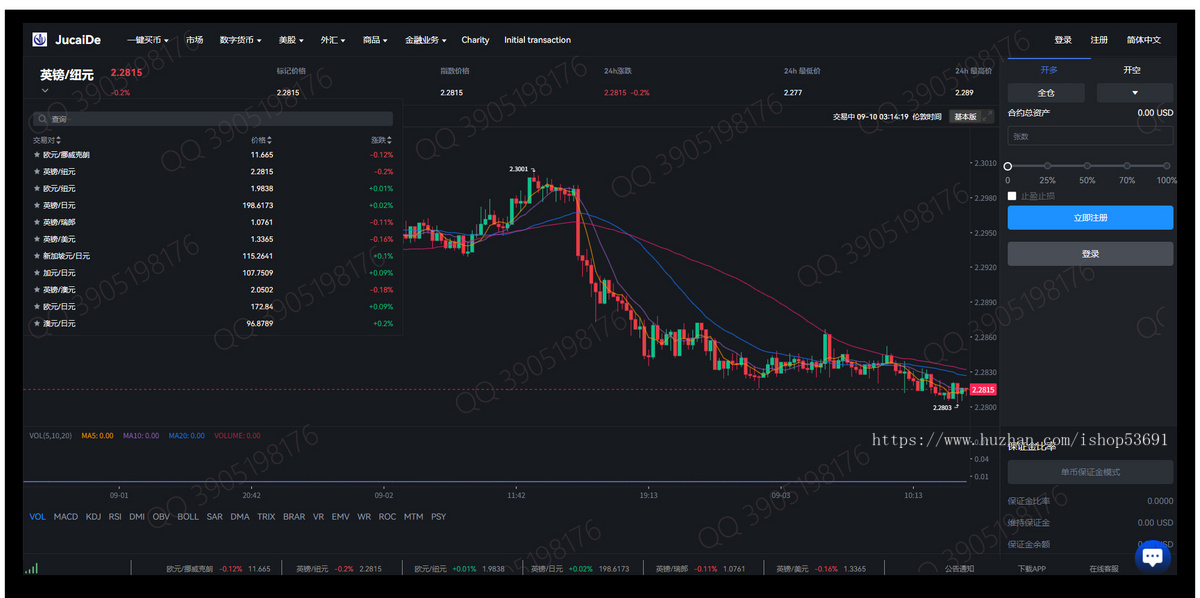Sort pair list by 交易对 arrows
The height and width of the screenshot is (598, 1200).
(59, 140)
